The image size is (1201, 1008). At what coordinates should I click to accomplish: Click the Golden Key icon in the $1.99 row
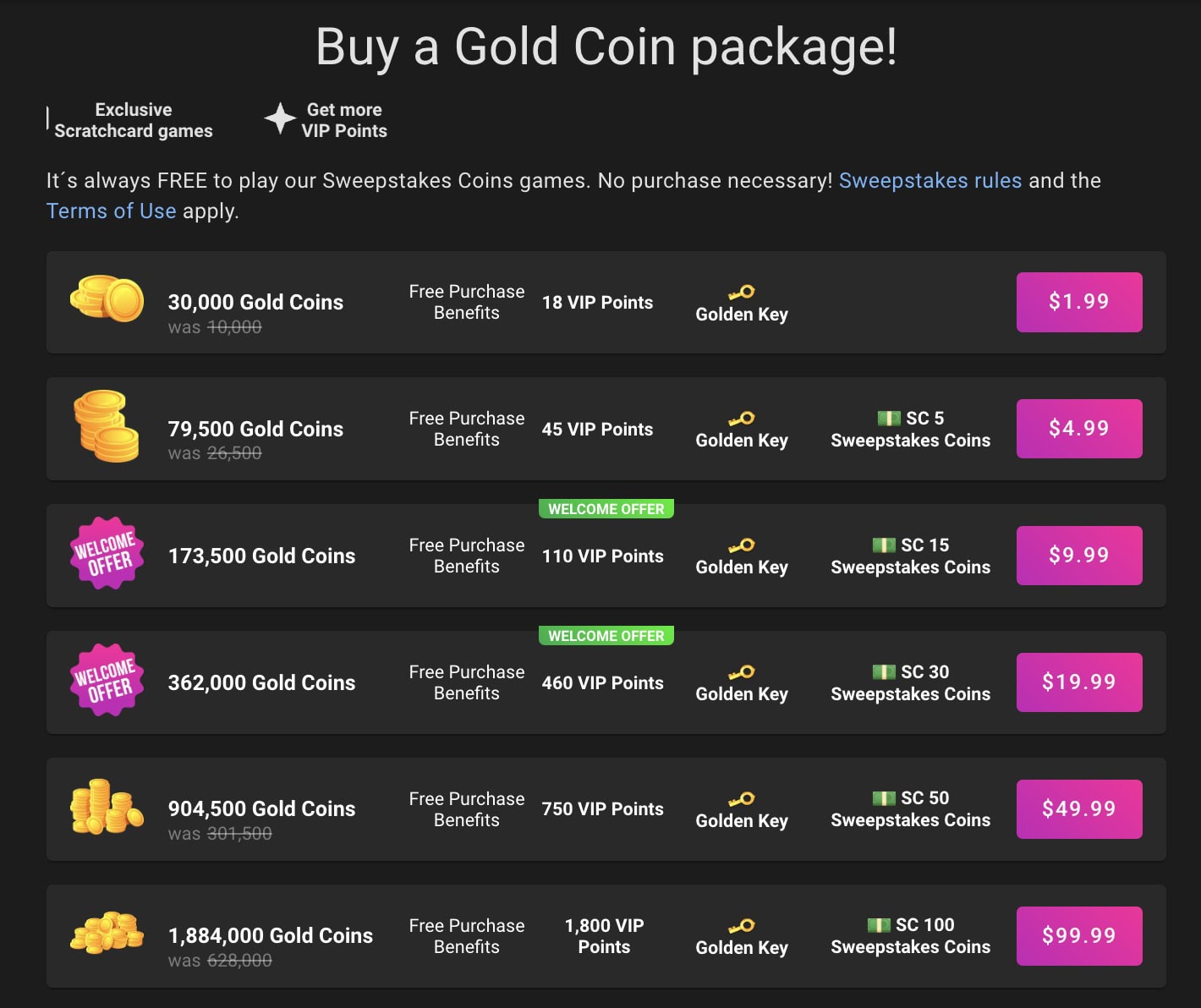[742, 293]
